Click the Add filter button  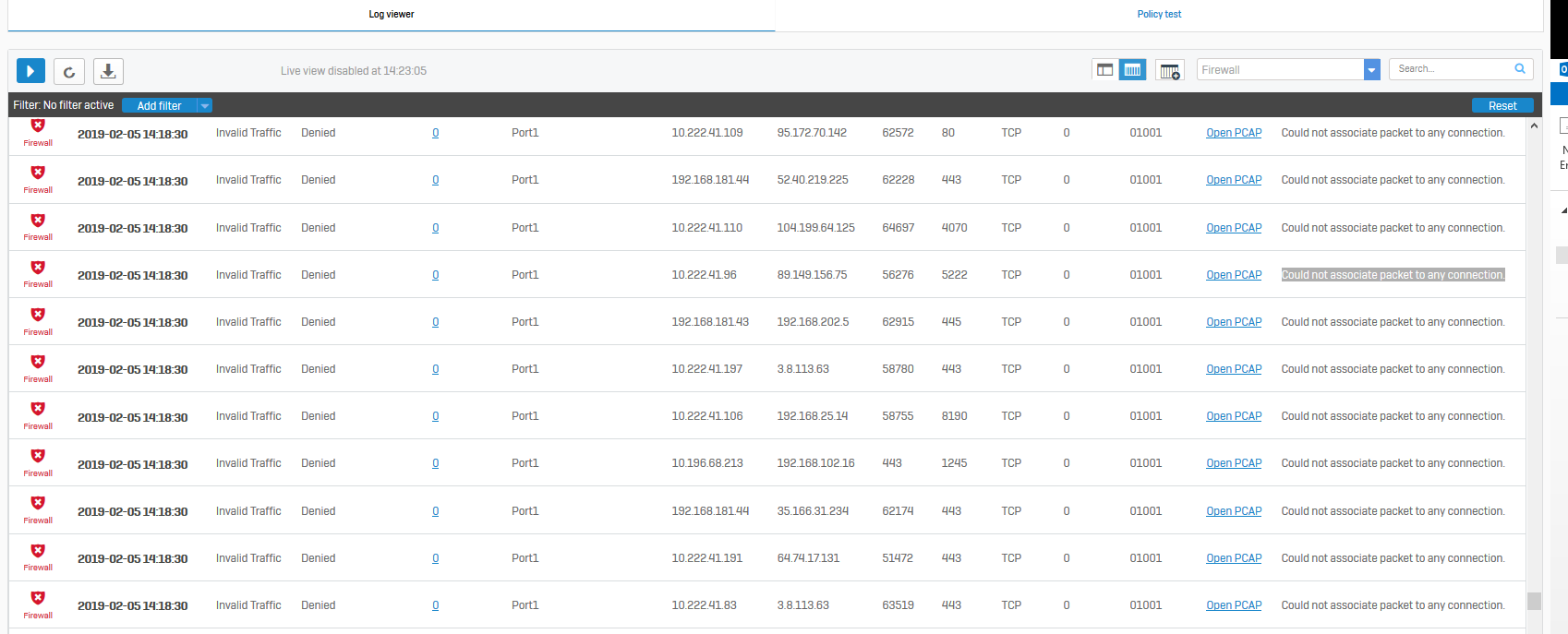click(x=160, y=106)
